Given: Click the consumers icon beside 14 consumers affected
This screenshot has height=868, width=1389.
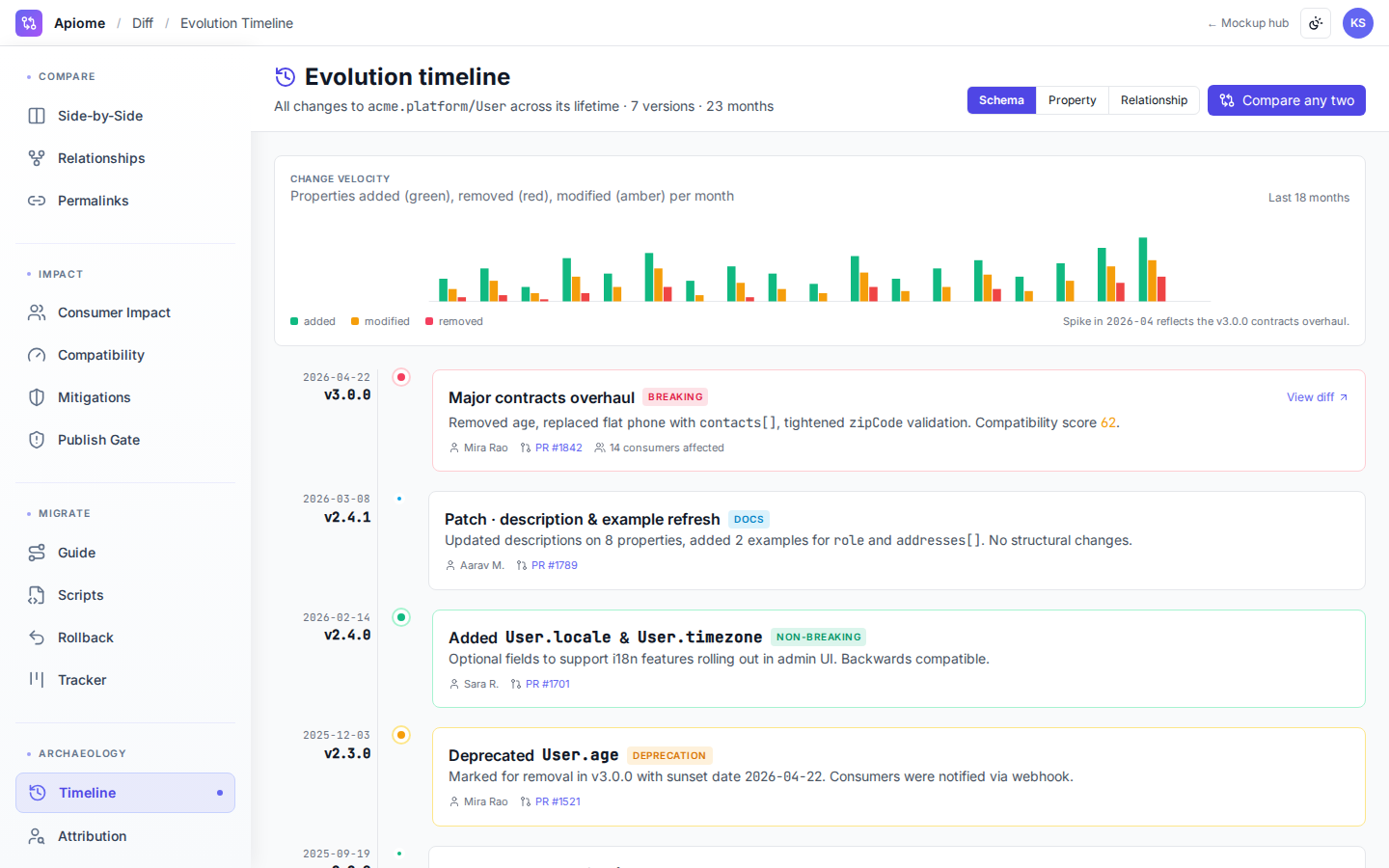Looking at the screenshot, I should click(x=600, y=448).
